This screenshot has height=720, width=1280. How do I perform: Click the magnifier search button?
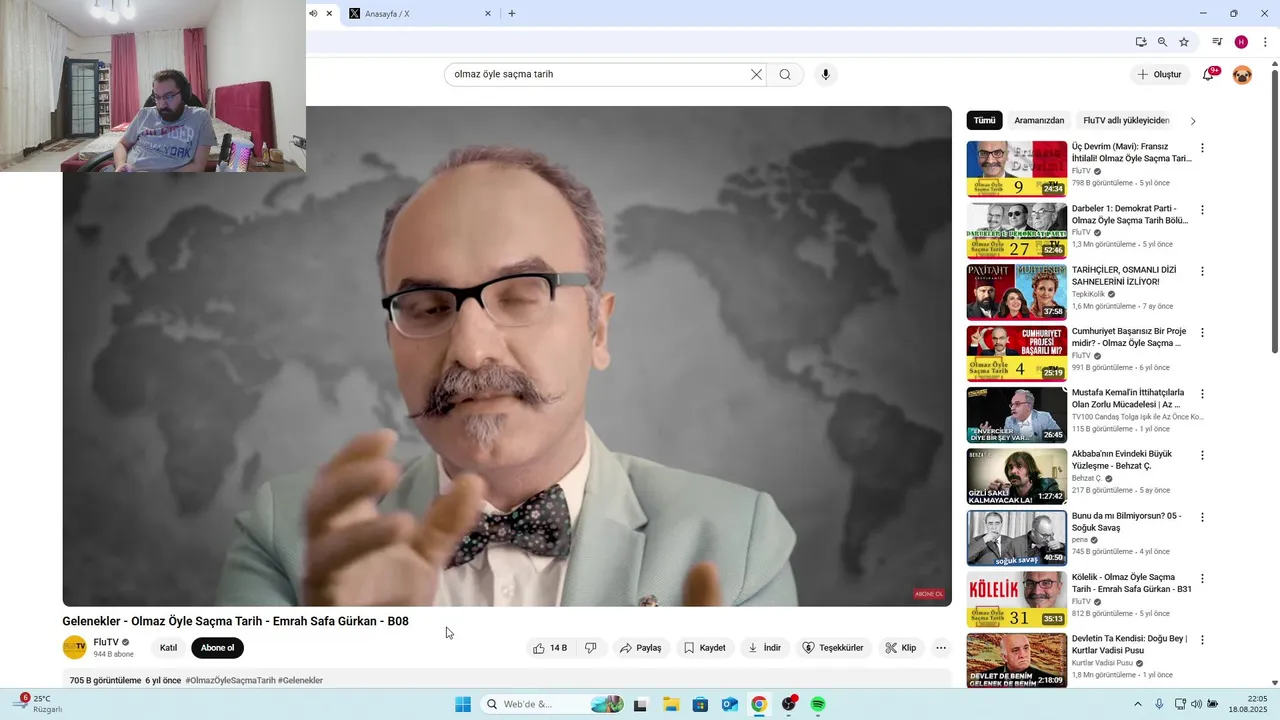tap(785, 74)
